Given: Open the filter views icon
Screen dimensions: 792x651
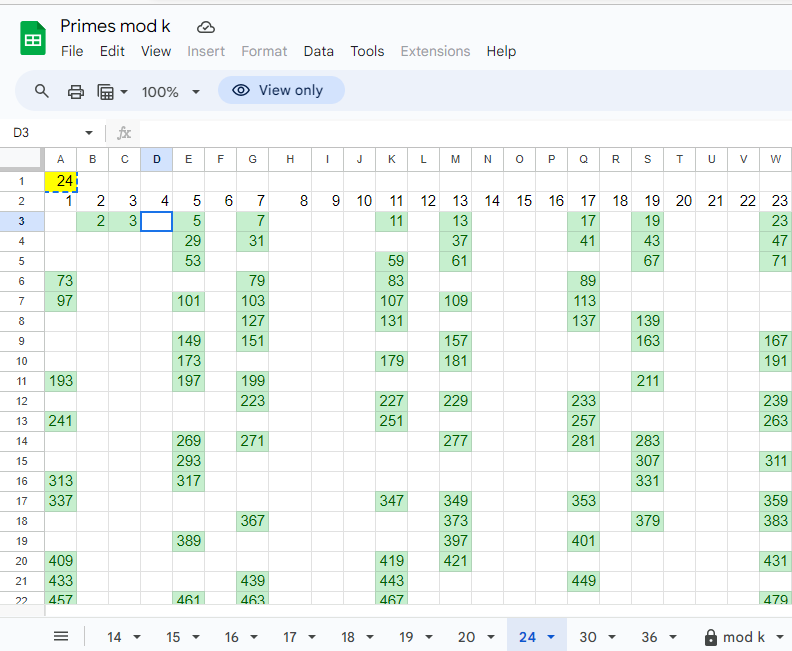Looking at the screenshot, I should tap(106, 92).
